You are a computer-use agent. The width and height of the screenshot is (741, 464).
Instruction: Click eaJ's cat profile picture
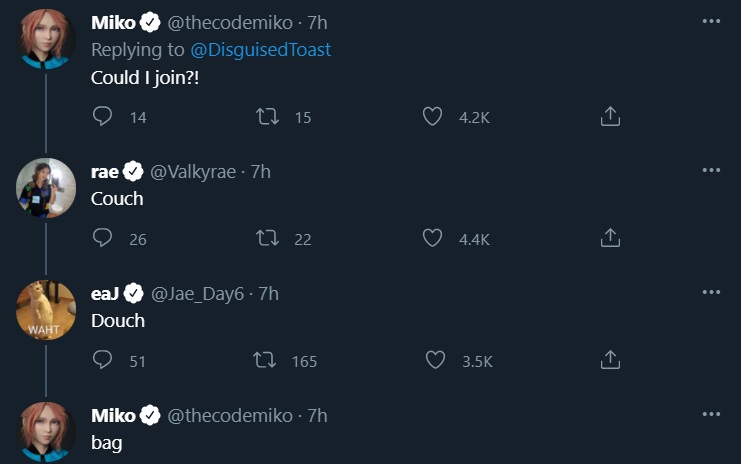pos(47,310)
